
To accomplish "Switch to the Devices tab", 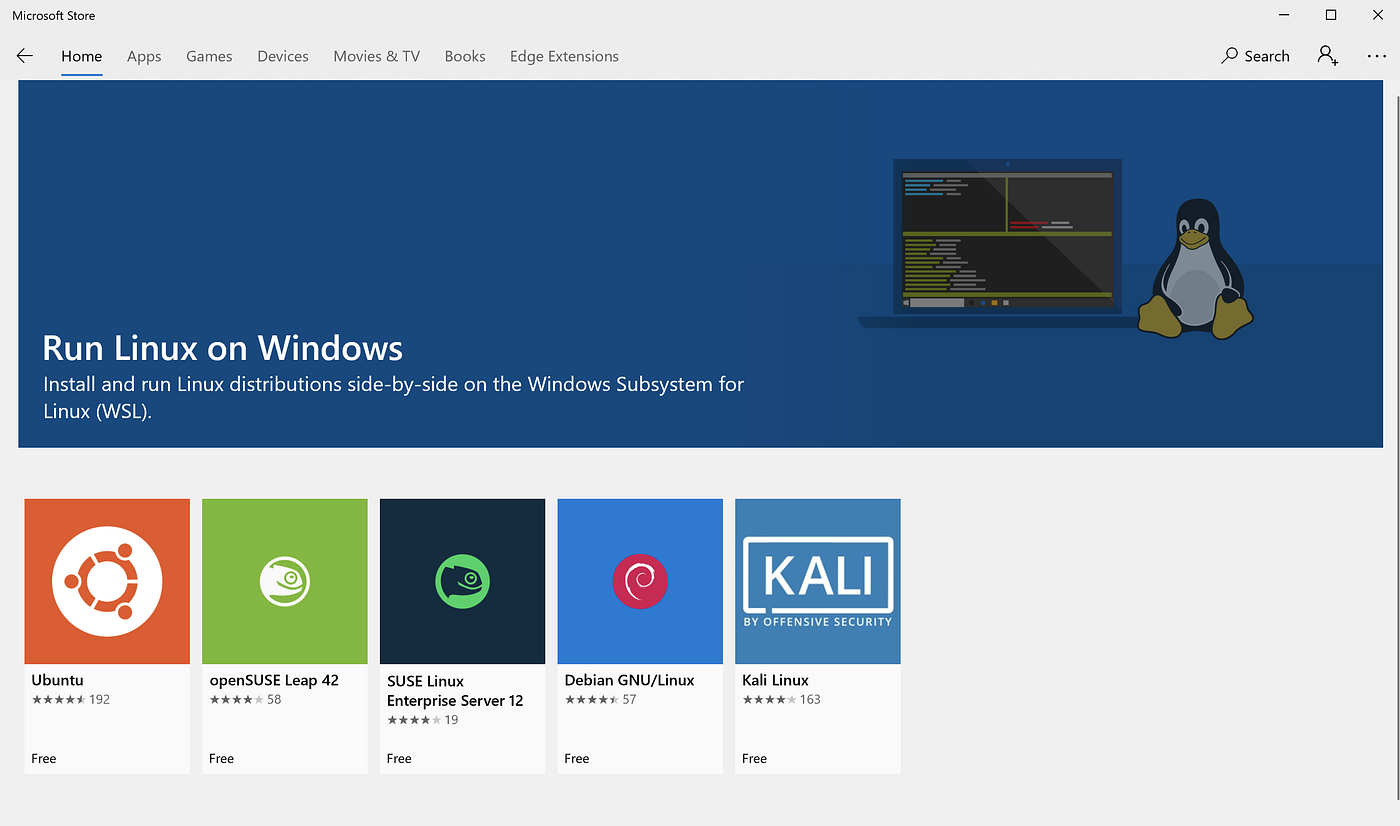I will click(x=283, y=56).
